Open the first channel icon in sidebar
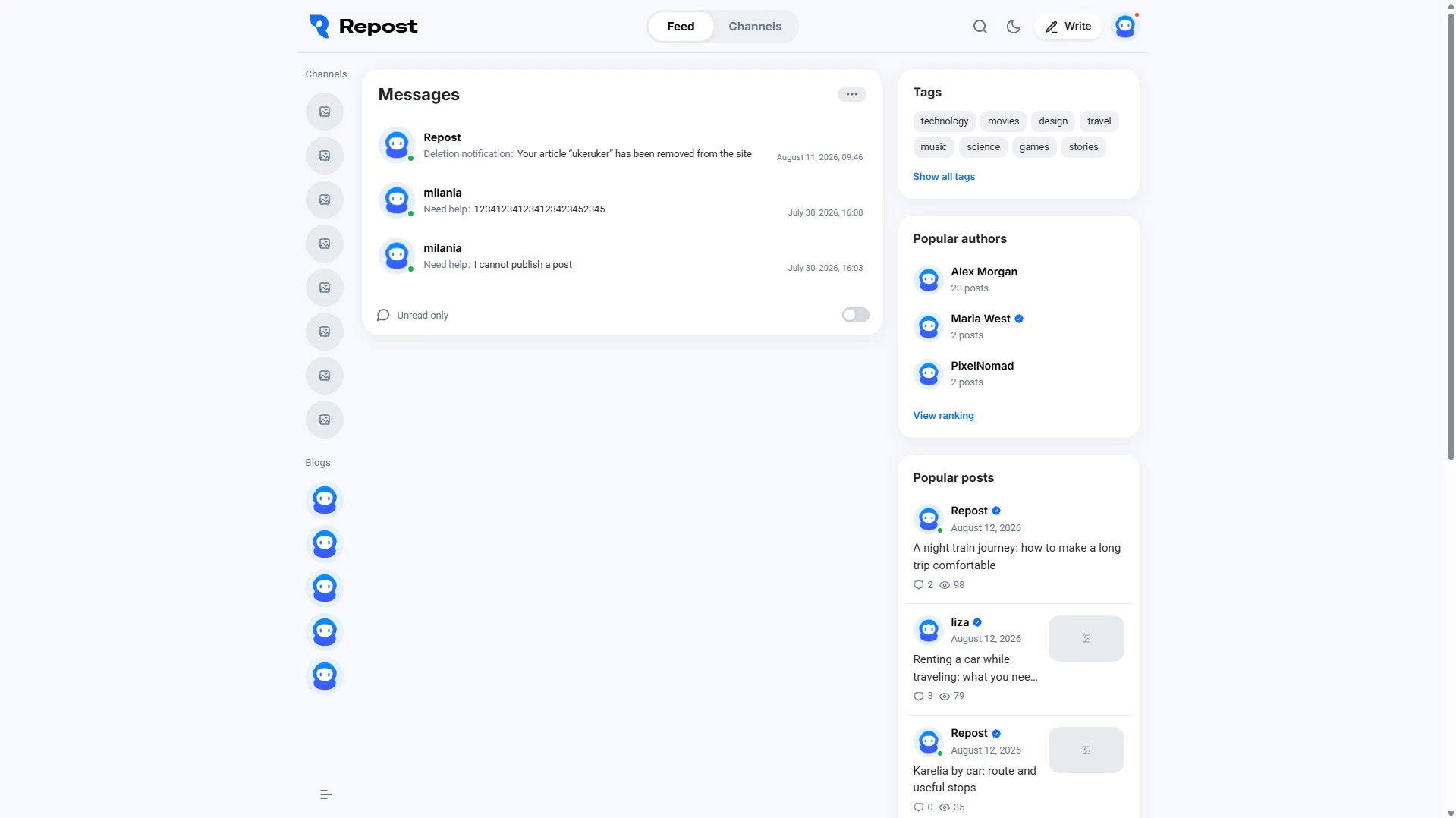This screenshot has height=818, width=1456. (x=324, y=112)
